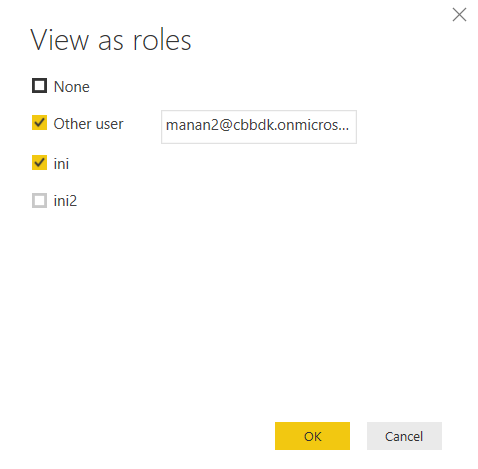
Task: Click the Other user label
Action: pos(88,124)
